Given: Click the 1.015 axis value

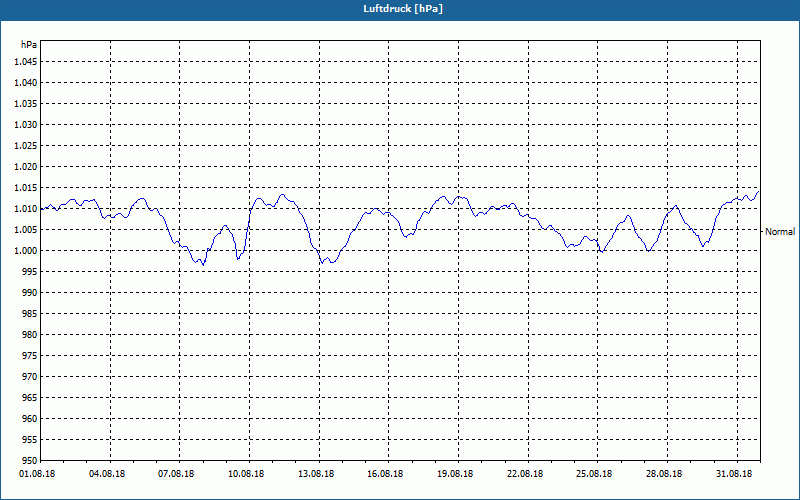Looking at the screenshot, I should click(x=26, y=188).
